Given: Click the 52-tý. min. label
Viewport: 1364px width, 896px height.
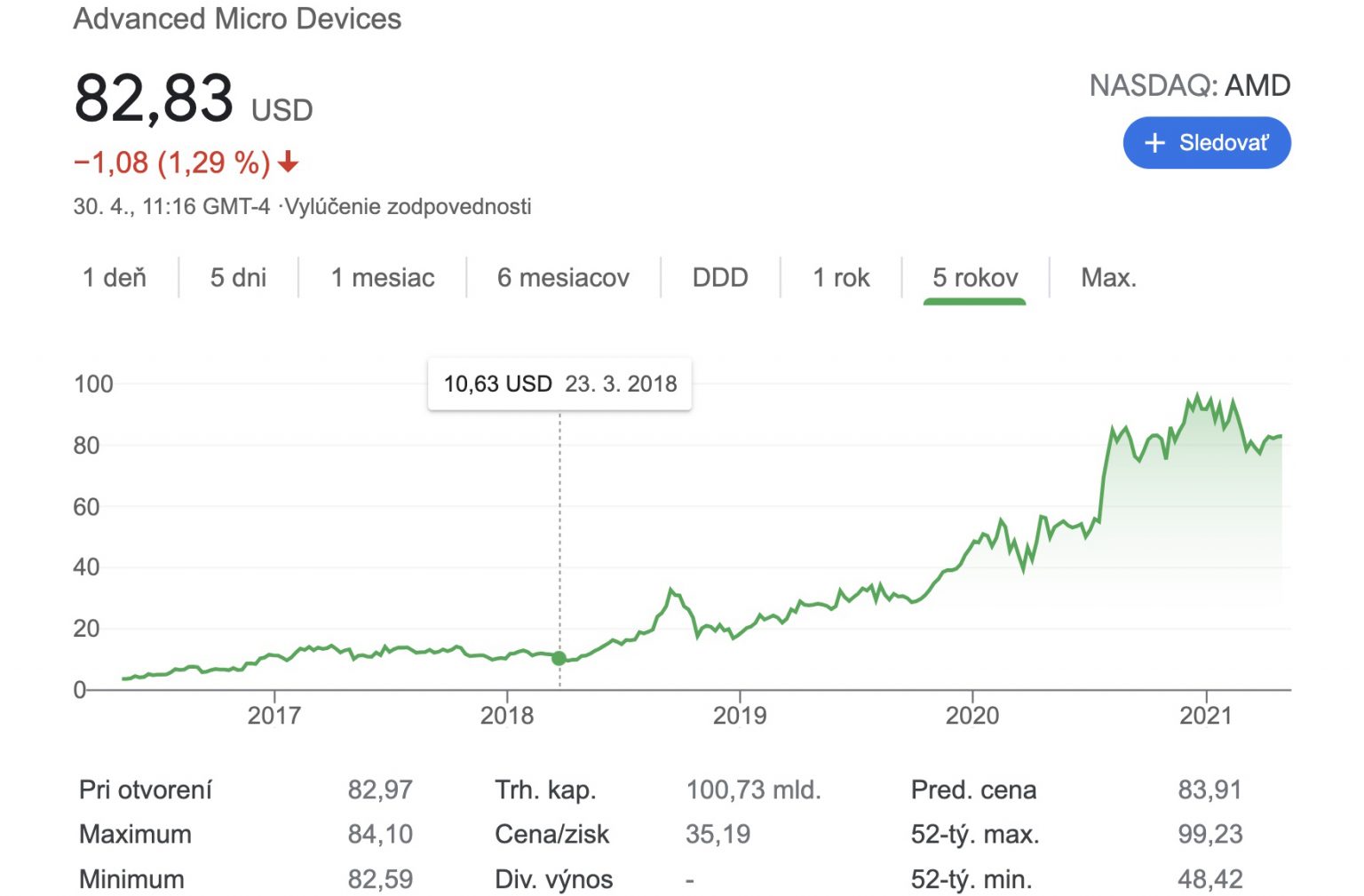Looking at the screenshot, I should coord(971,879).
